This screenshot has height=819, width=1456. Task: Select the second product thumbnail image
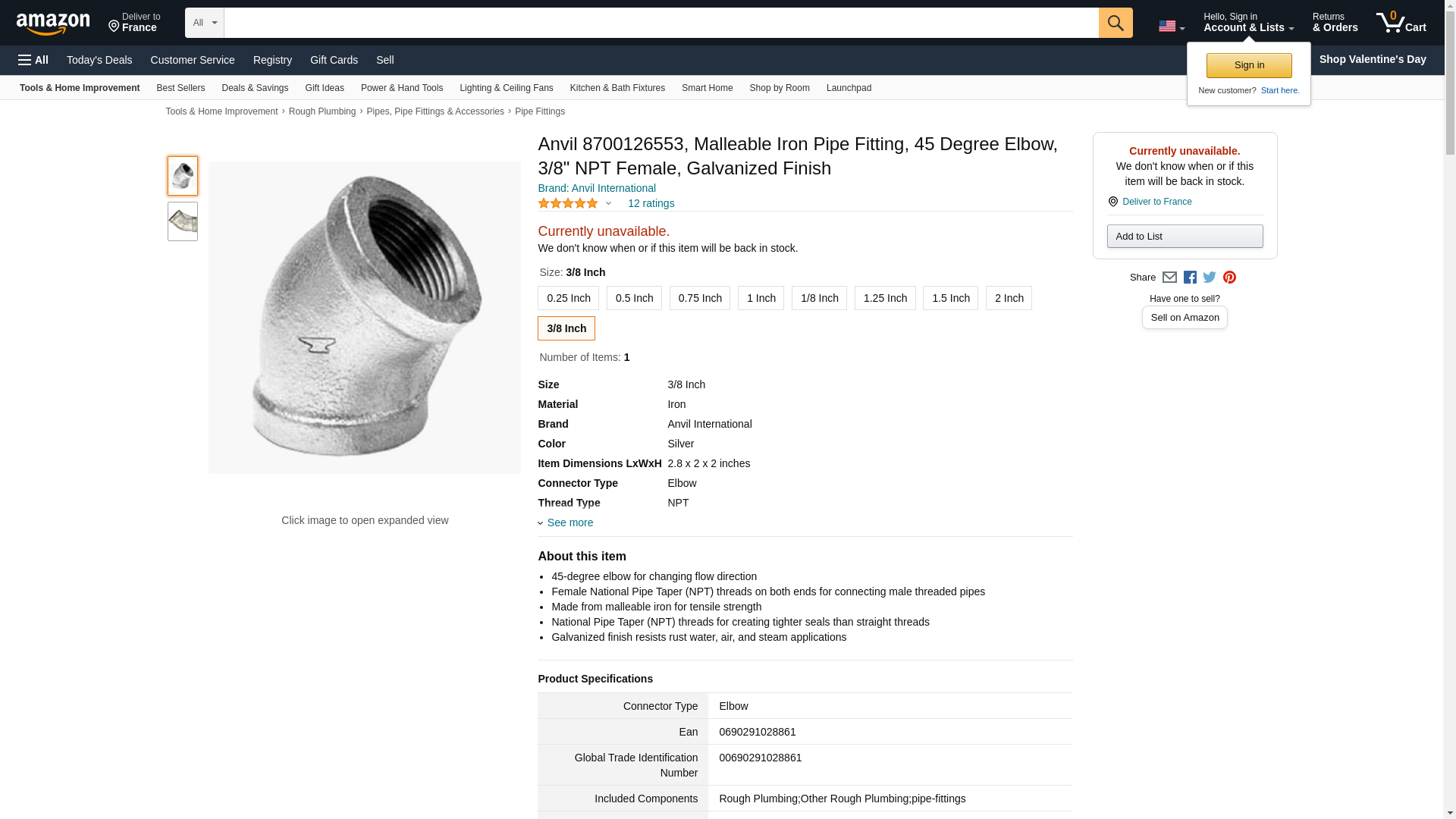(183, 221)
